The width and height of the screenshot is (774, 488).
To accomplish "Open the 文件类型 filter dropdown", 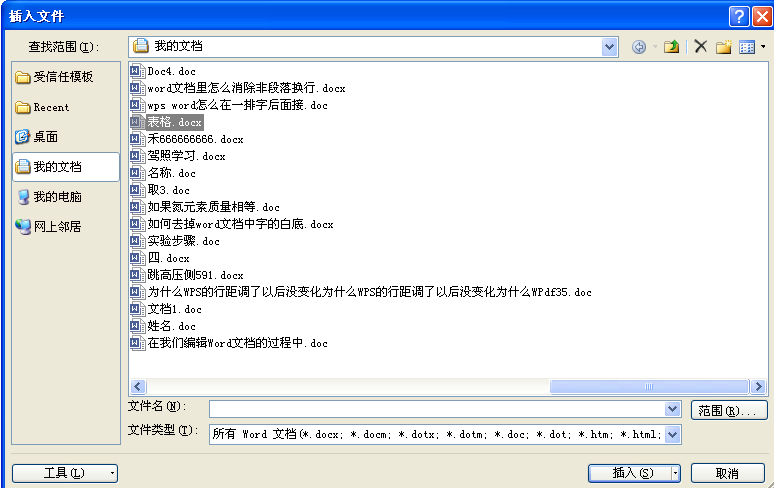I will coord(673,435).
